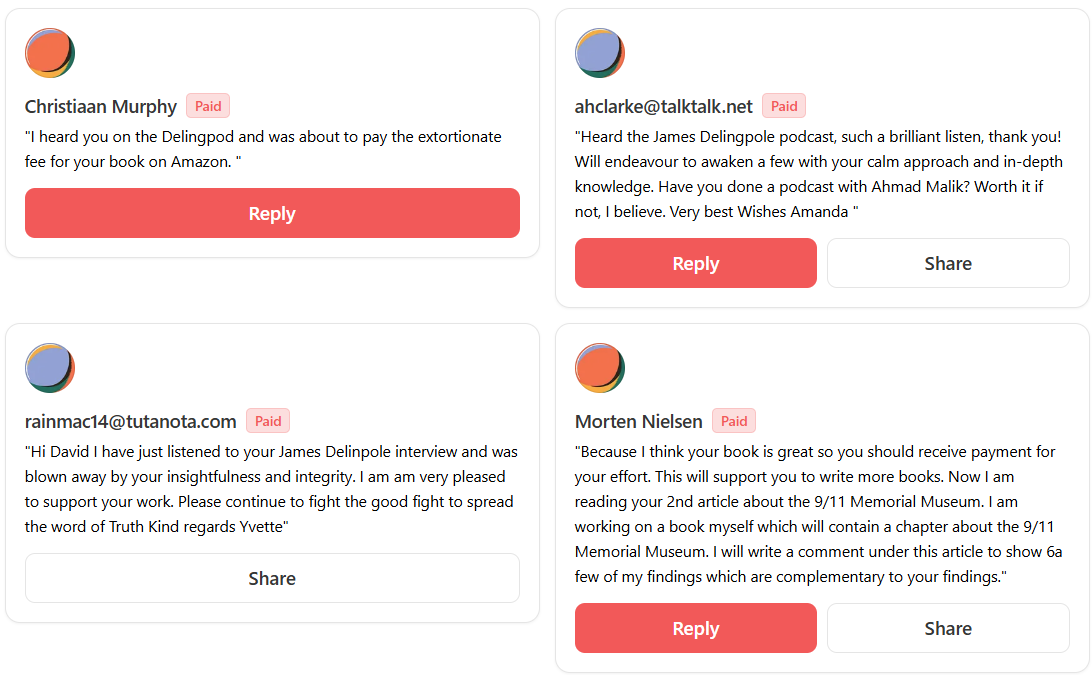Open Morten Nielsen's profile name

tap(638, 422)
